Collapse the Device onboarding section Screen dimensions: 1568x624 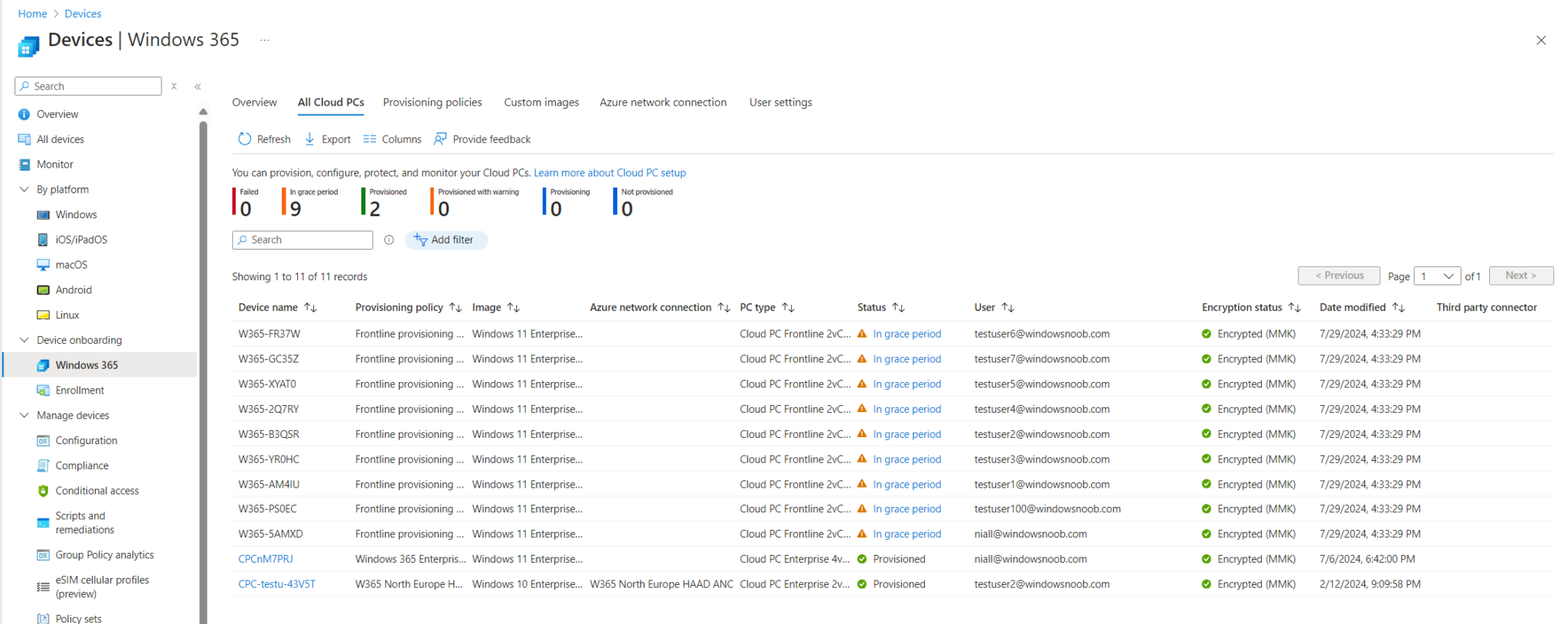(x=24, y=340)
